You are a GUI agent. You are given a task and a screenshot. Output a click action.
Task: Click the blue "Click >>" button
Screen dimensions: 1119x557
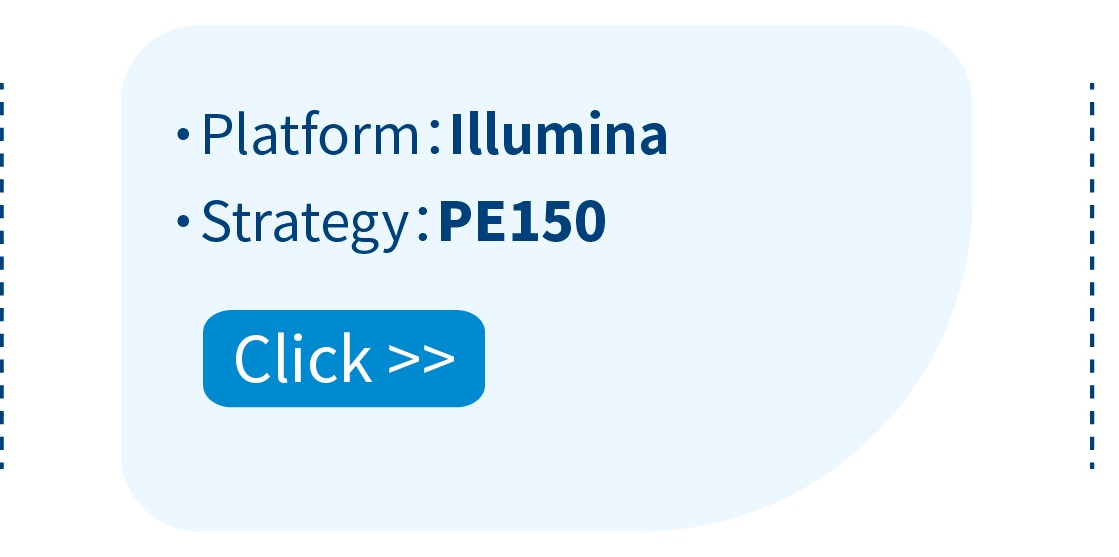[344, 358]
